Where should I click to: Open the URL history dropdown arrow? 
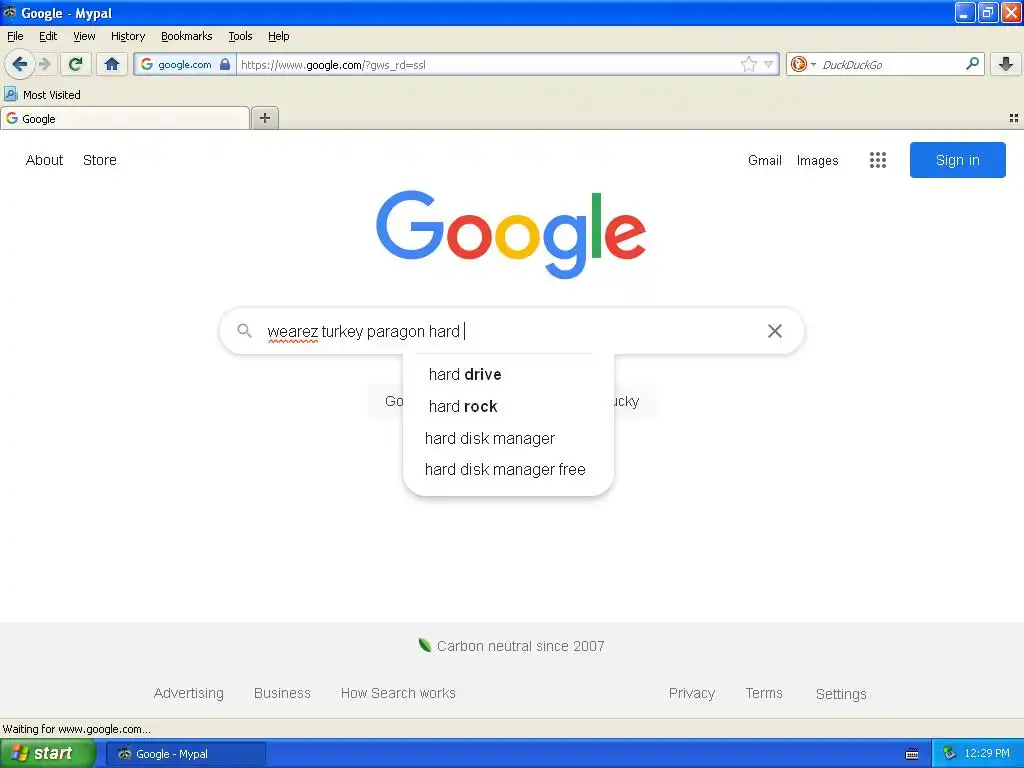click(x=769, y=64)
